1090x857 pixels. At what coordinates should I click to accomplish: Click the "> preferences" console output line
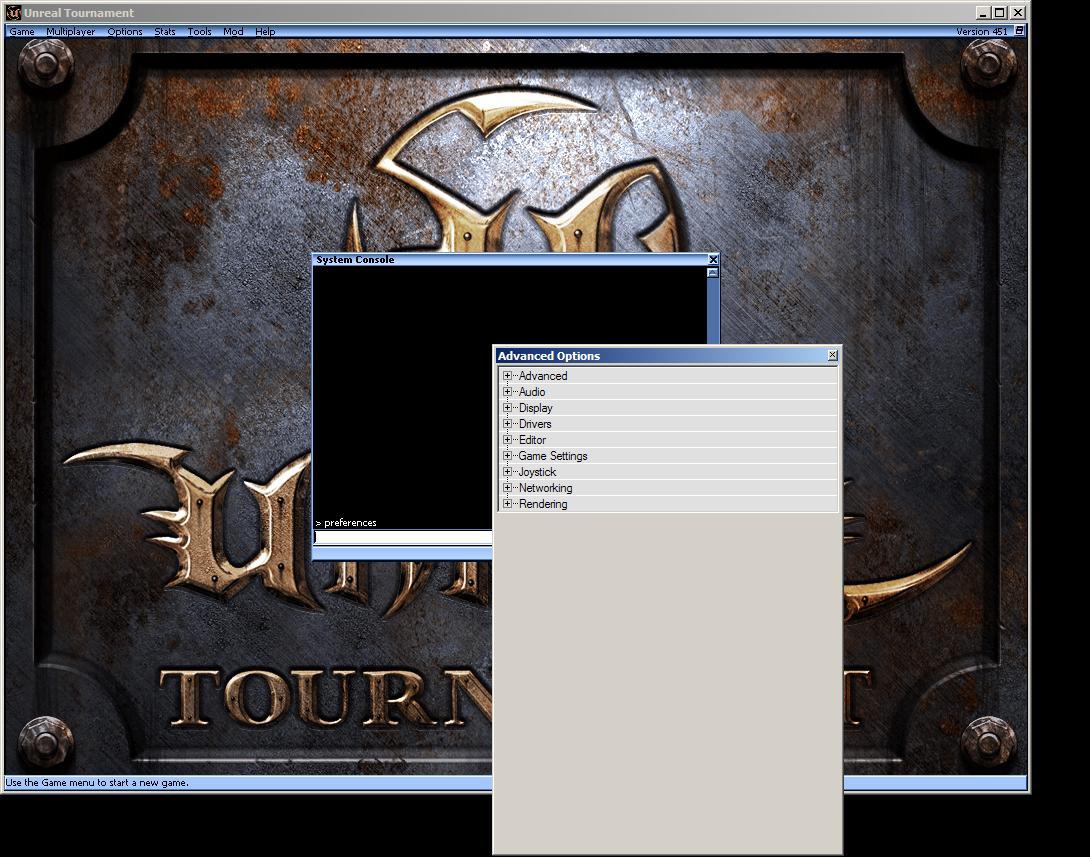346,523
